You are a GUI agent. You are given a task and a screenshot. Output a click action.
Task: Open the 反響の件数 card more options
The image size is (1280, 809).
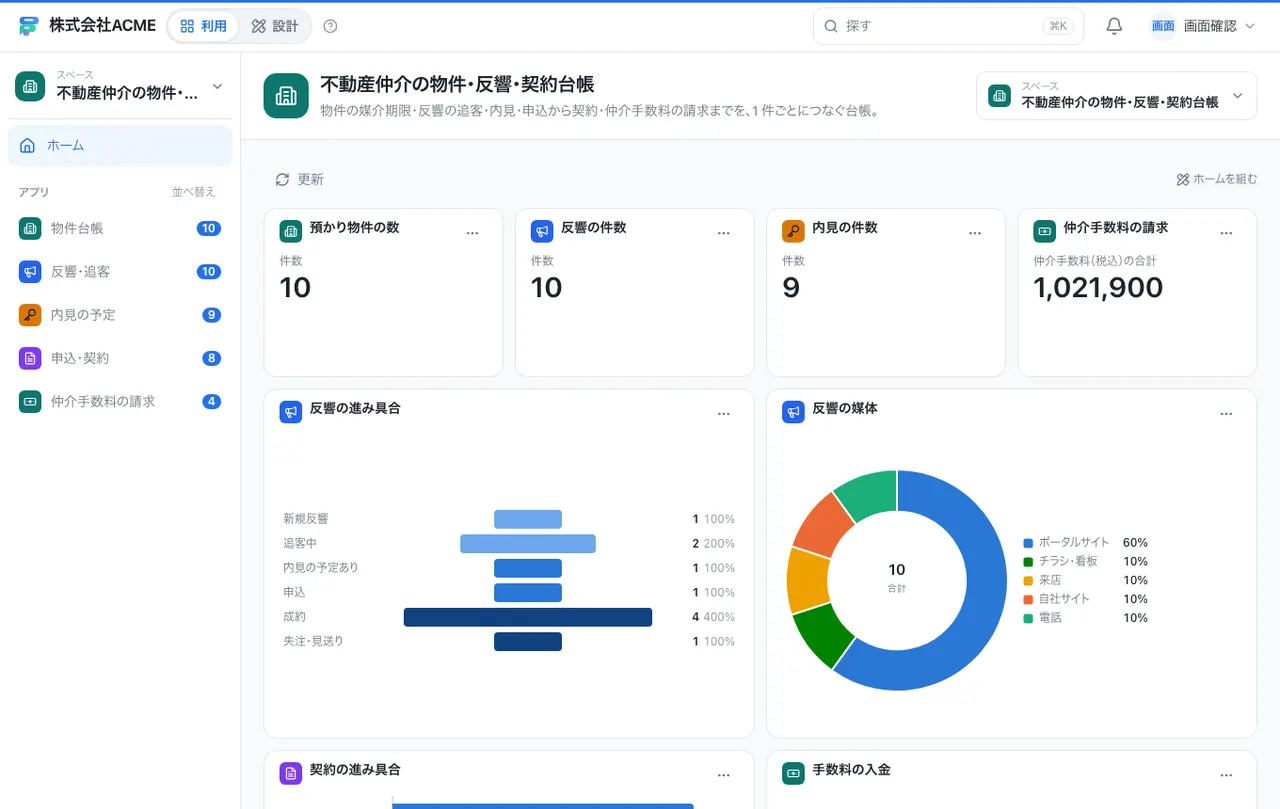[724, 233]
